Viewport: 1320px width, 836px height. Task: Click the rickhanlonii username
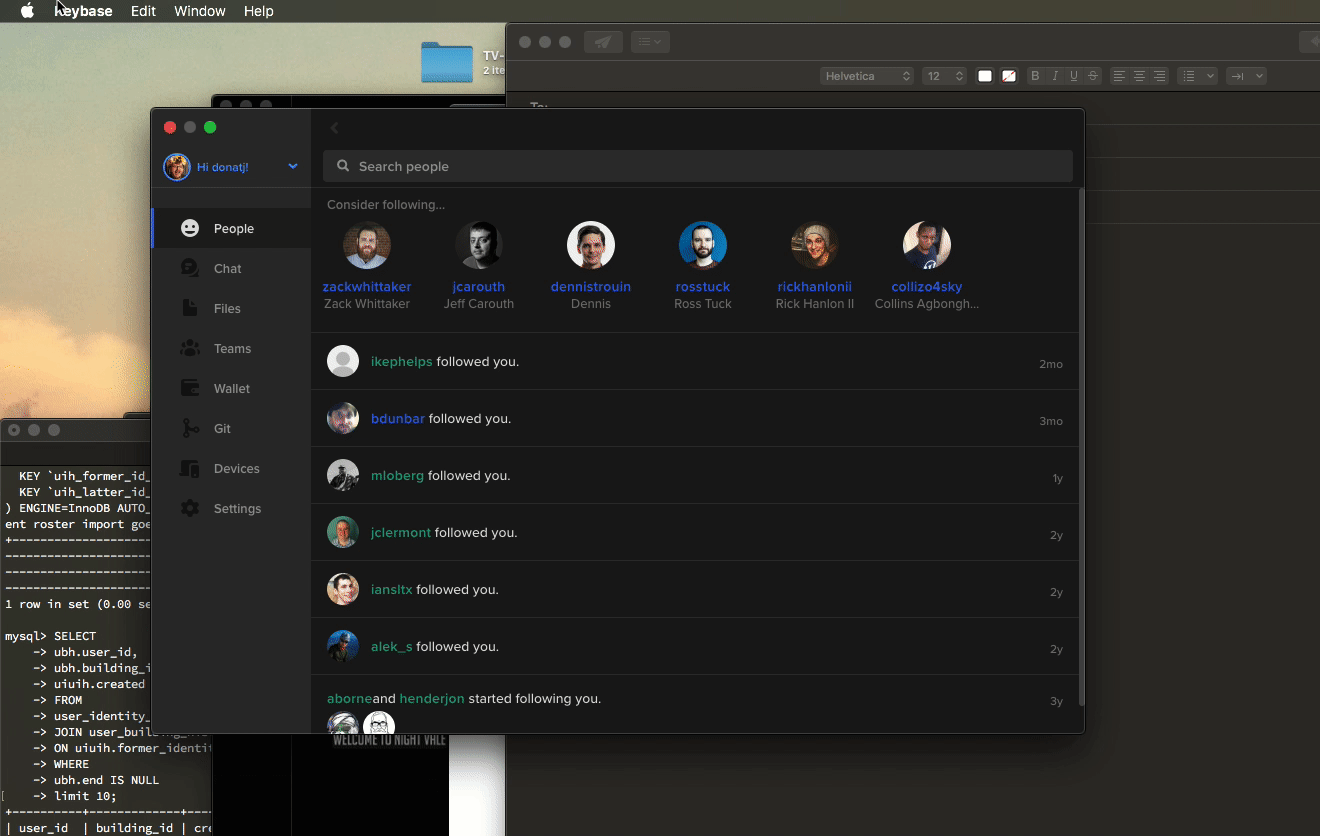point(815,287)
